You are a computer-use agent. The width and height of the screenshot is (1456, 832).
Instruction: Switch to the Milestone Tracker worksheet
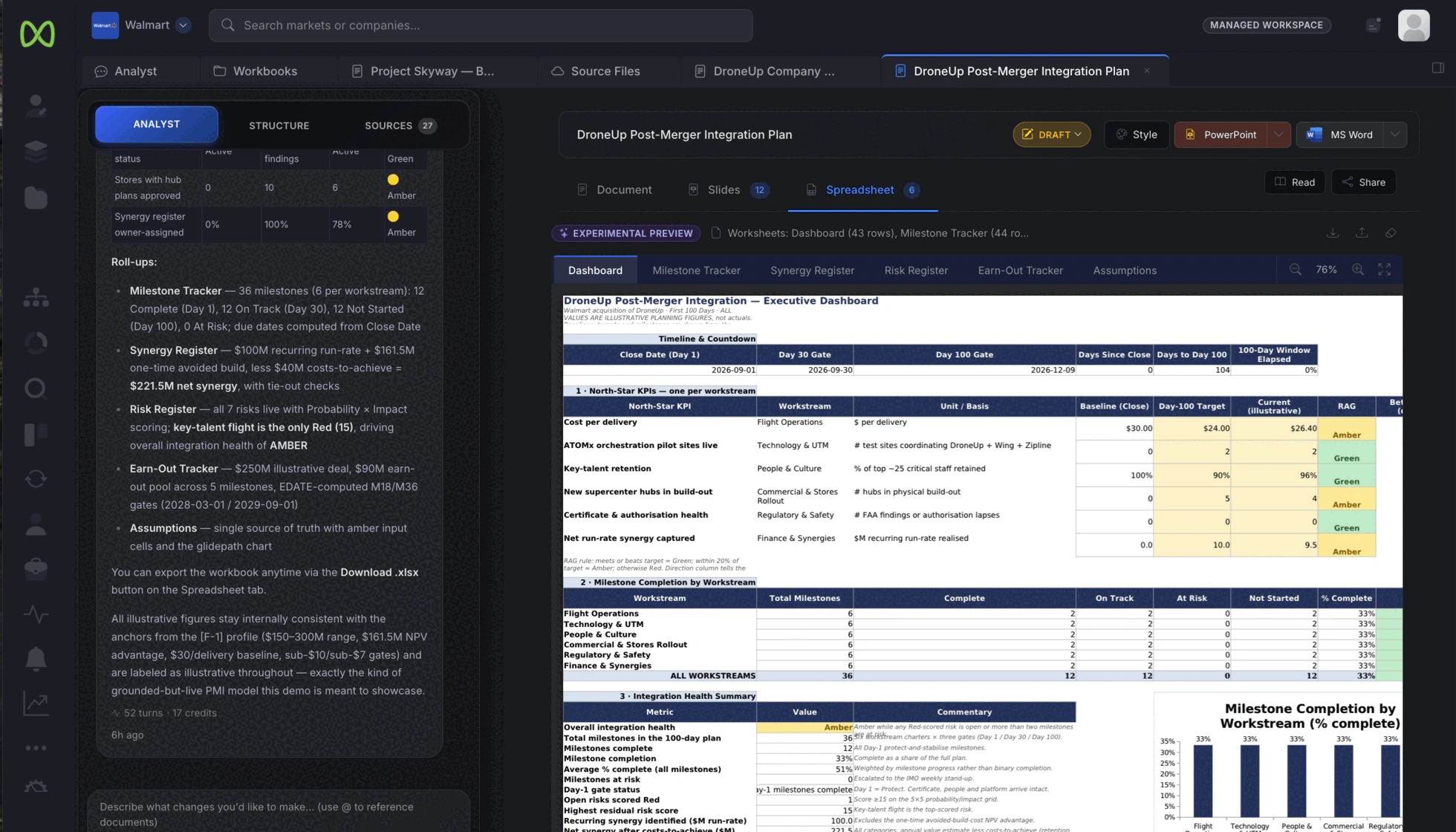click(696, 270)
